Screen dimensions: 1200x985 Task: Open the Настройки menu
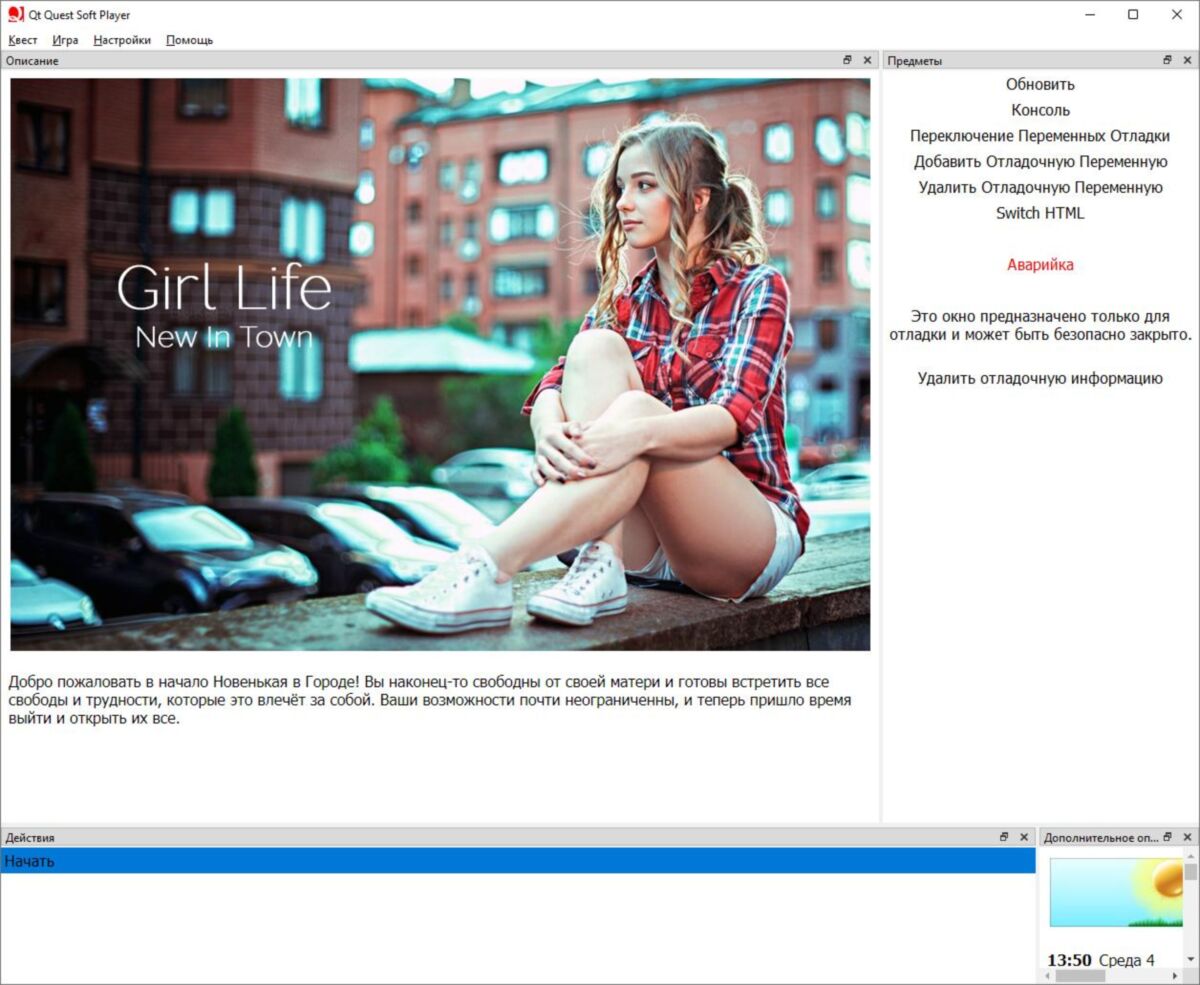[x=122, y=40]
